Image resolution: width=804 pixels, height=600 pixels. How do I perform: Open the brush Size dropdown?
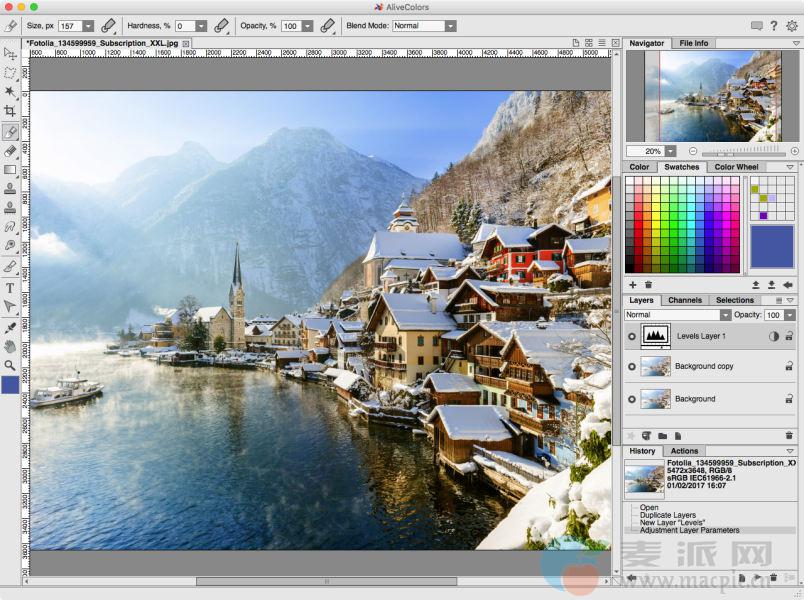pos(88,25)
